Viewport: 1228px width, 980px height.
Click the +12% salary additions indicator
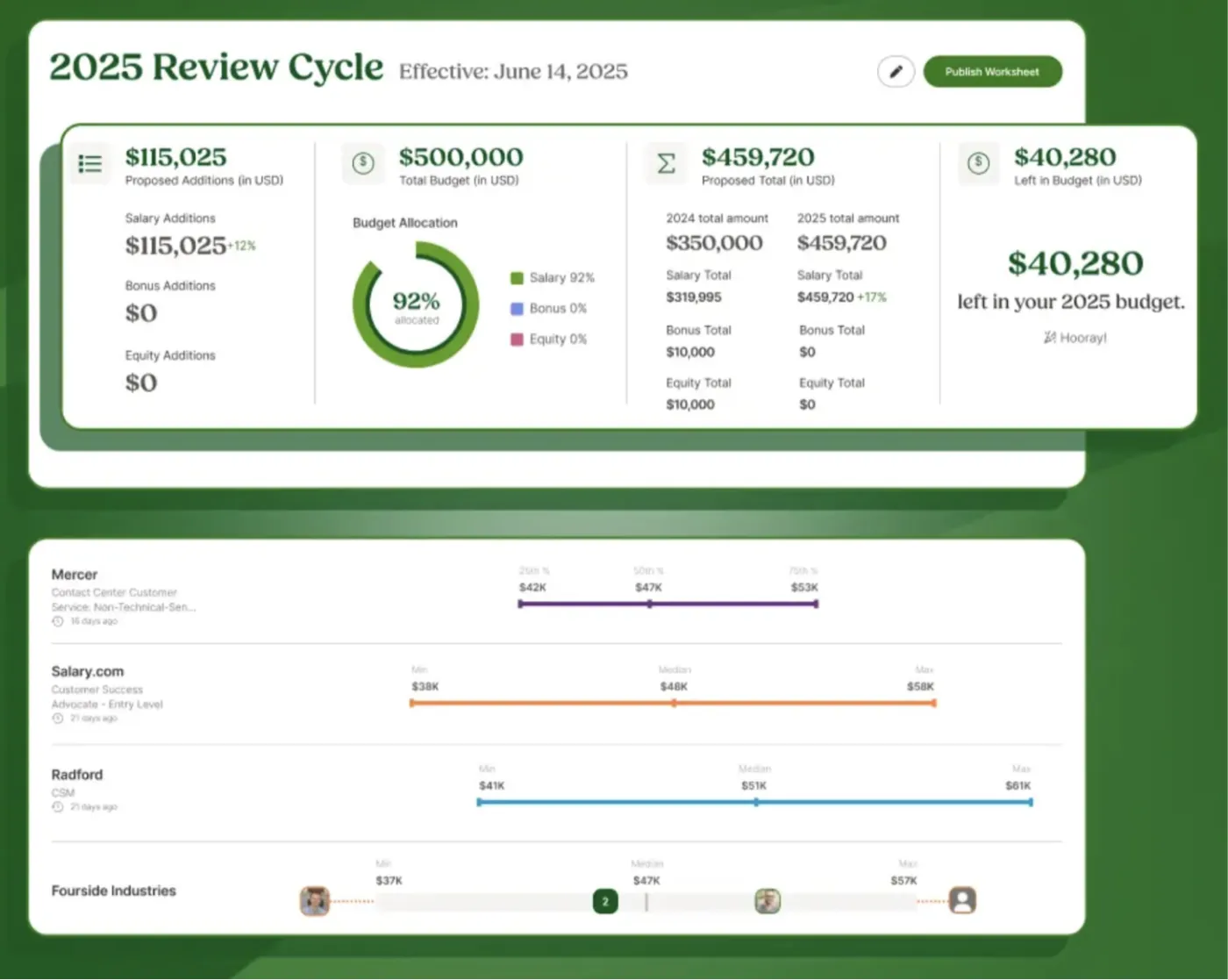pos(242,246)
